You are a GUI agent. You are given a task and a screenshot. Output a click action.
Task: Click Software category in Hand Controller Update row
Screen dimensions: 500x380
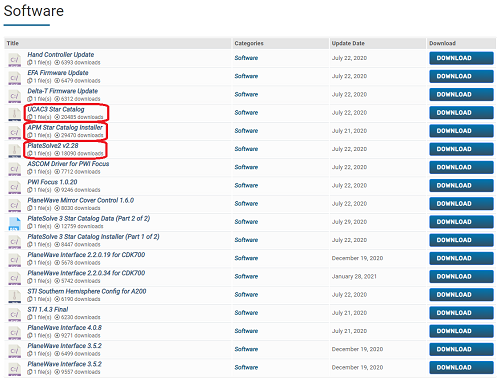click(x=246, y=58)
